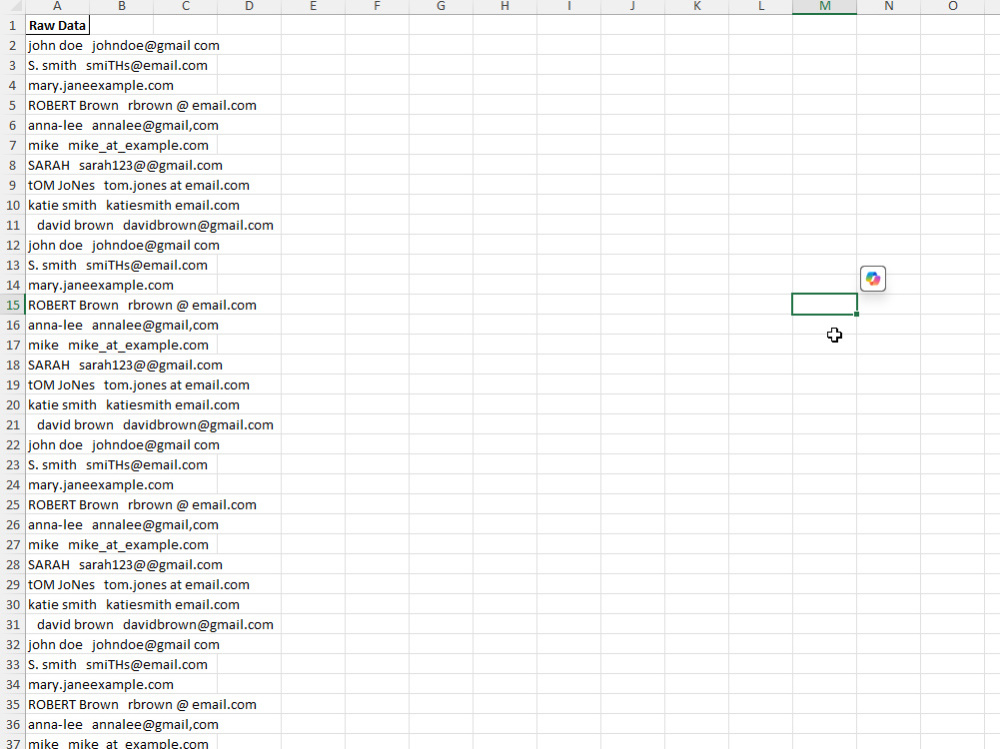
Task: Click S. smith entry in row 23
Action: (117, 465)
